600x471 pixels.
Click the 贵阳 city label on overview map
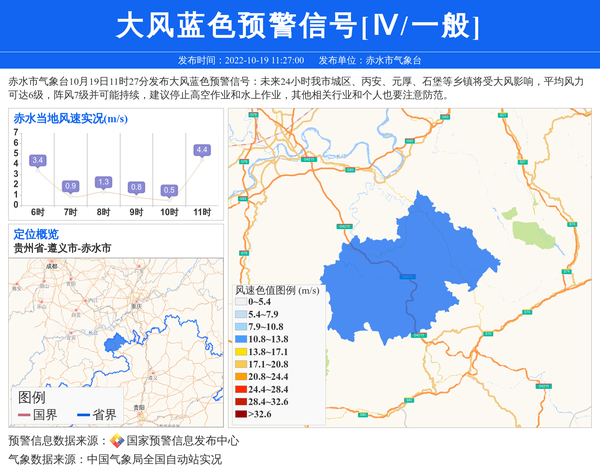139,408
